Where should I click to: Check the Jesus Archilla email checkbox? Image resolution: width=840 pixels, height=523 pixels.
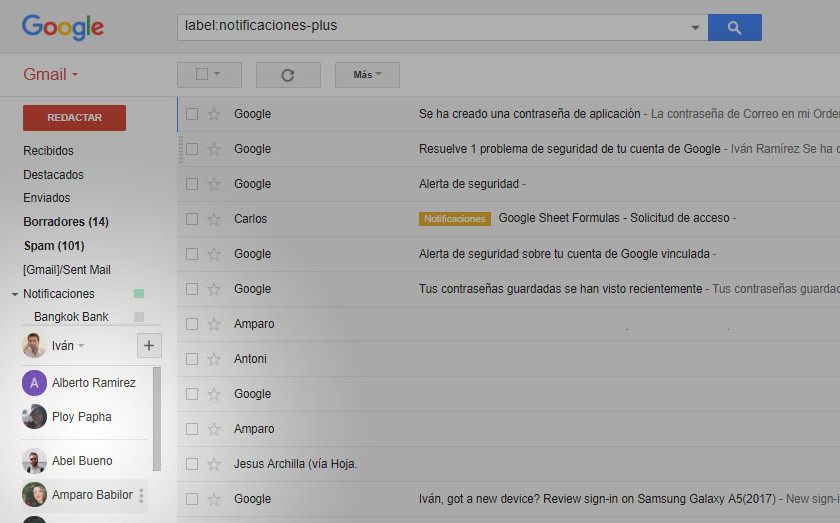[192, 464]
